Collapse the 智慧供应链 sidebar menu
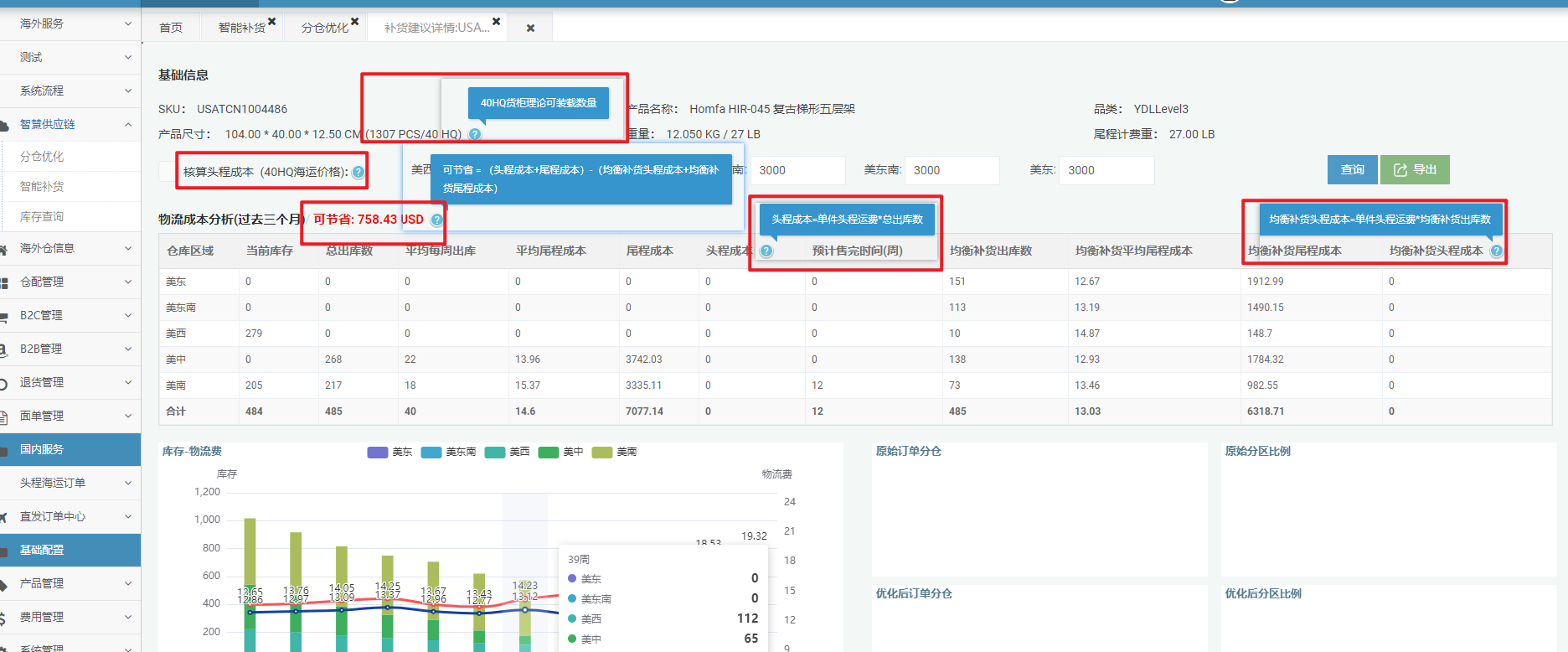1568x652 pixels. tap(70, 124)
